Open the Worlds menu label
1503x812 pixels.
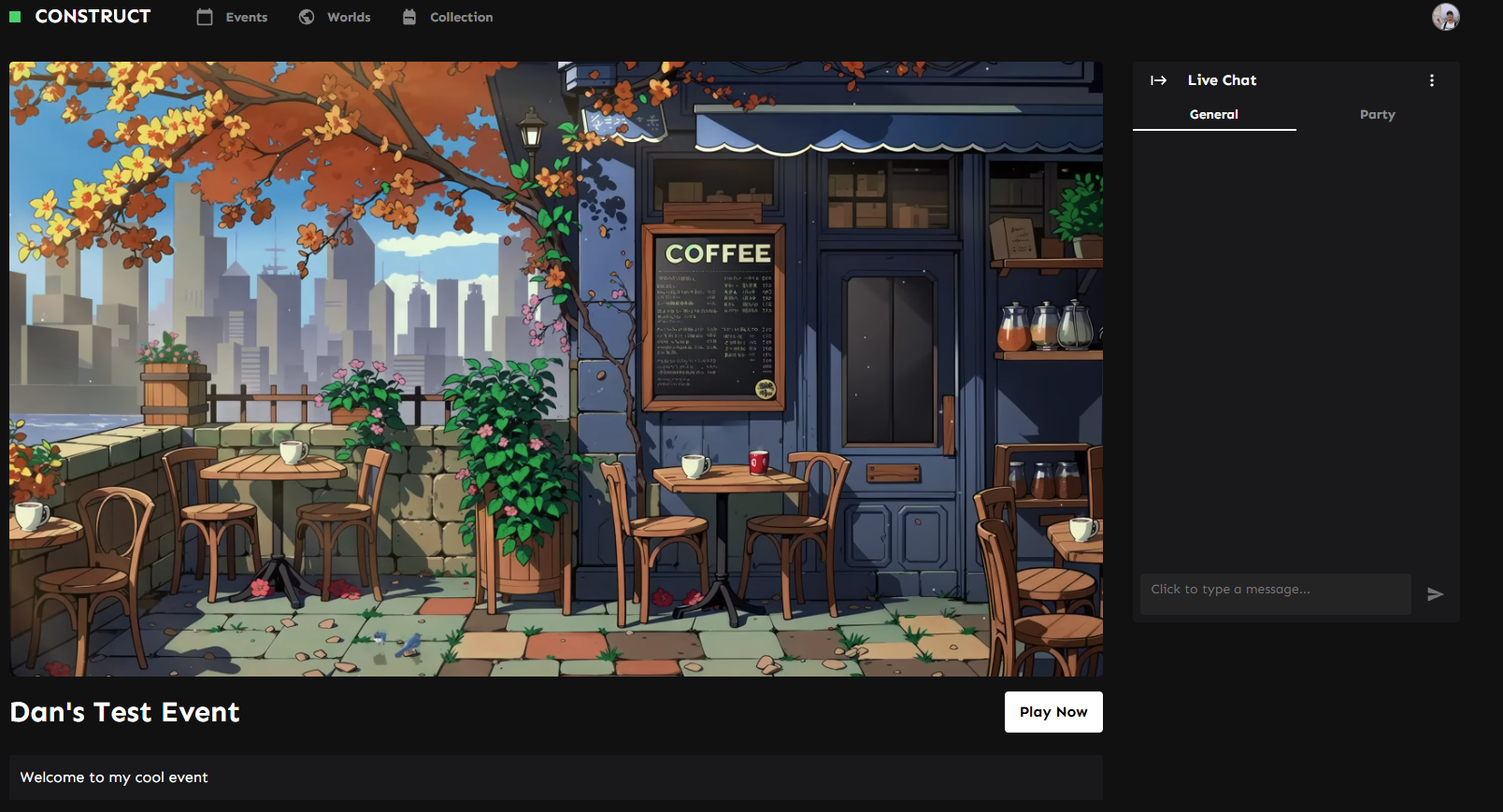(349, 17)
